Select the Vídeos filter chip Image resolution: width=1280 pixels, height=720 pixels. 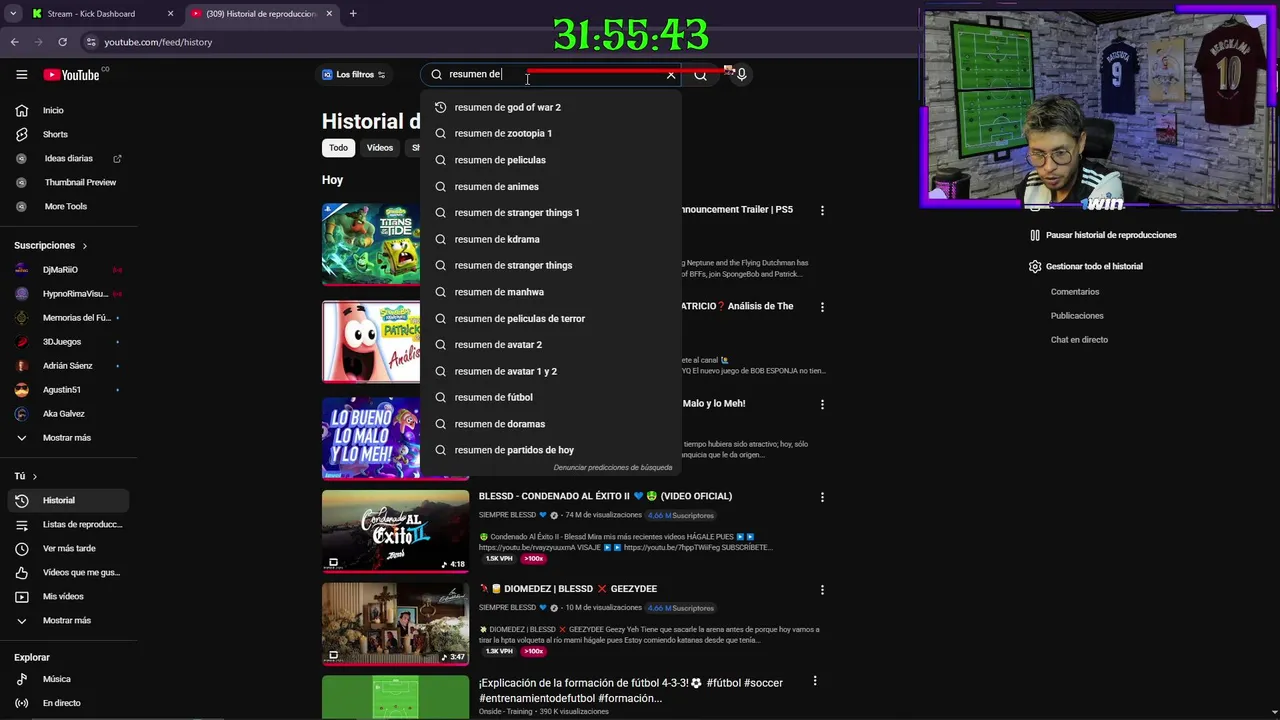point(380,147)
